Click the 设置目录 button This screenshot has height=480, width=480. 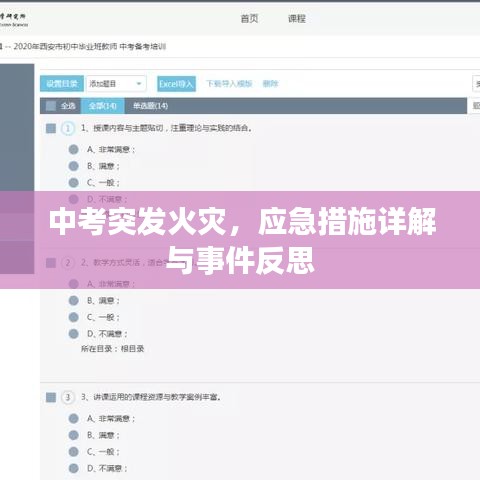(62, 83)
